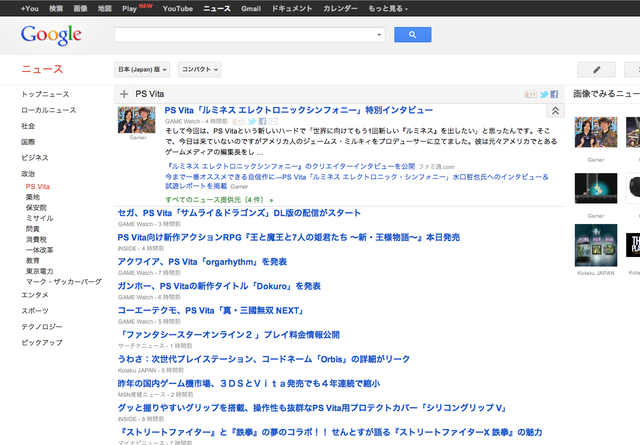
Task: Select エンタメ section in sidebar
Action: click(35, 295)
